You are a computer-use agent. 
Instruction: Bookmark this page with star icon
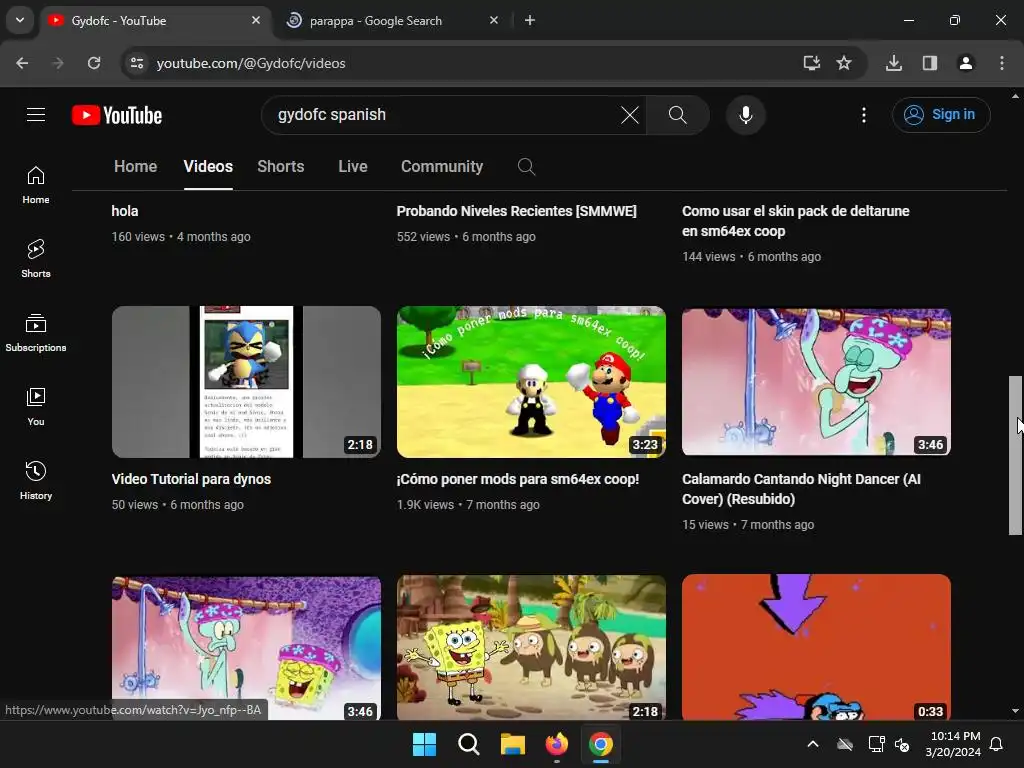(844, 63)
